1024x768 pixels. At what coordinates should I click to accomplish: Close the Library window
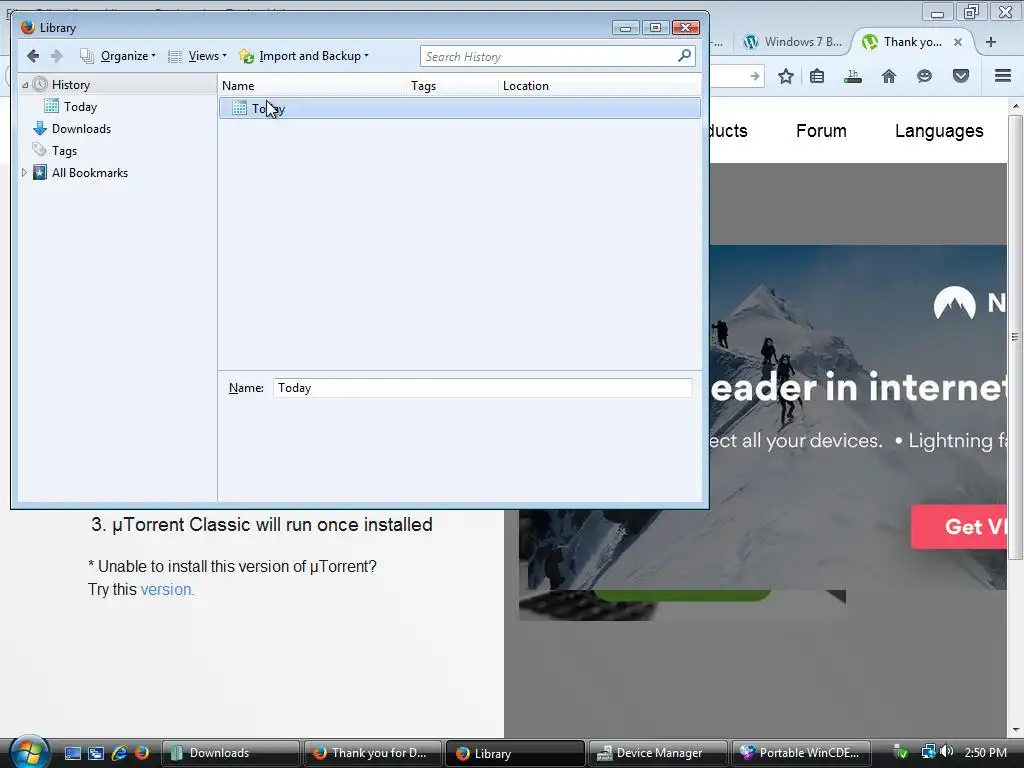[x=686, y=27]
